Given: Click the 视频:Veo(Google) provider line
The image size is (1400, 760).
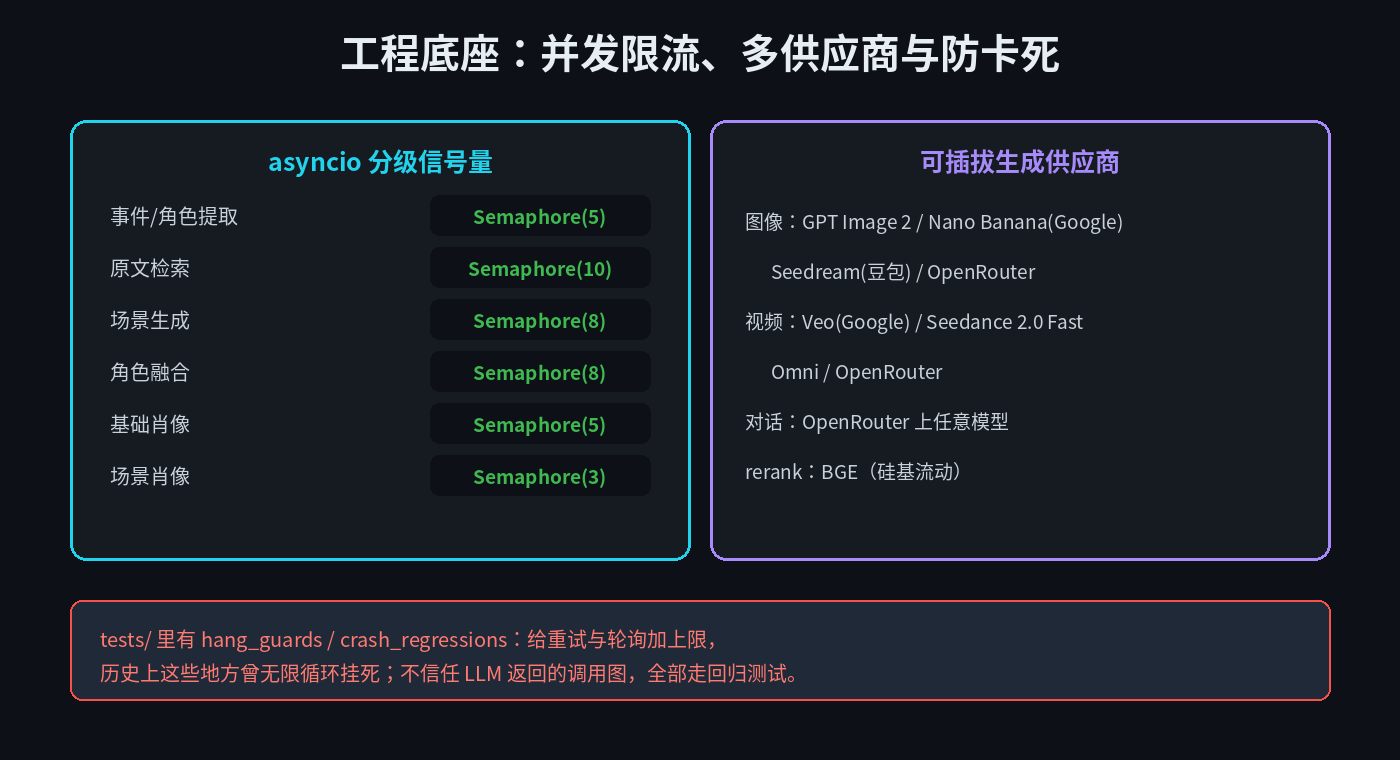Looking at the screenshot, I should pyautogui.click(x=914, y=322).
